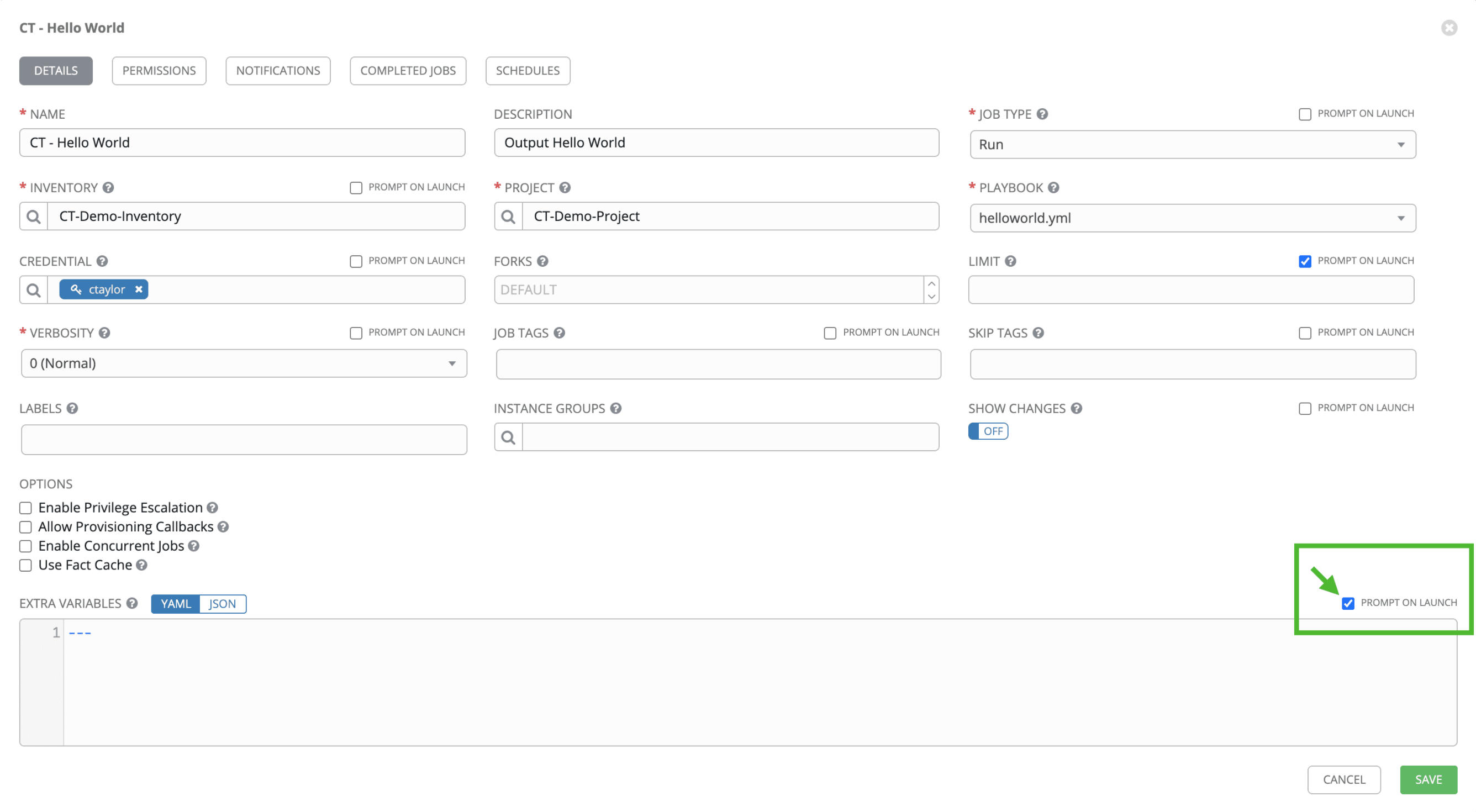The image size is (1476, 812).
Task: Open the Schedules tab
Action: click(x=527, y=71)
